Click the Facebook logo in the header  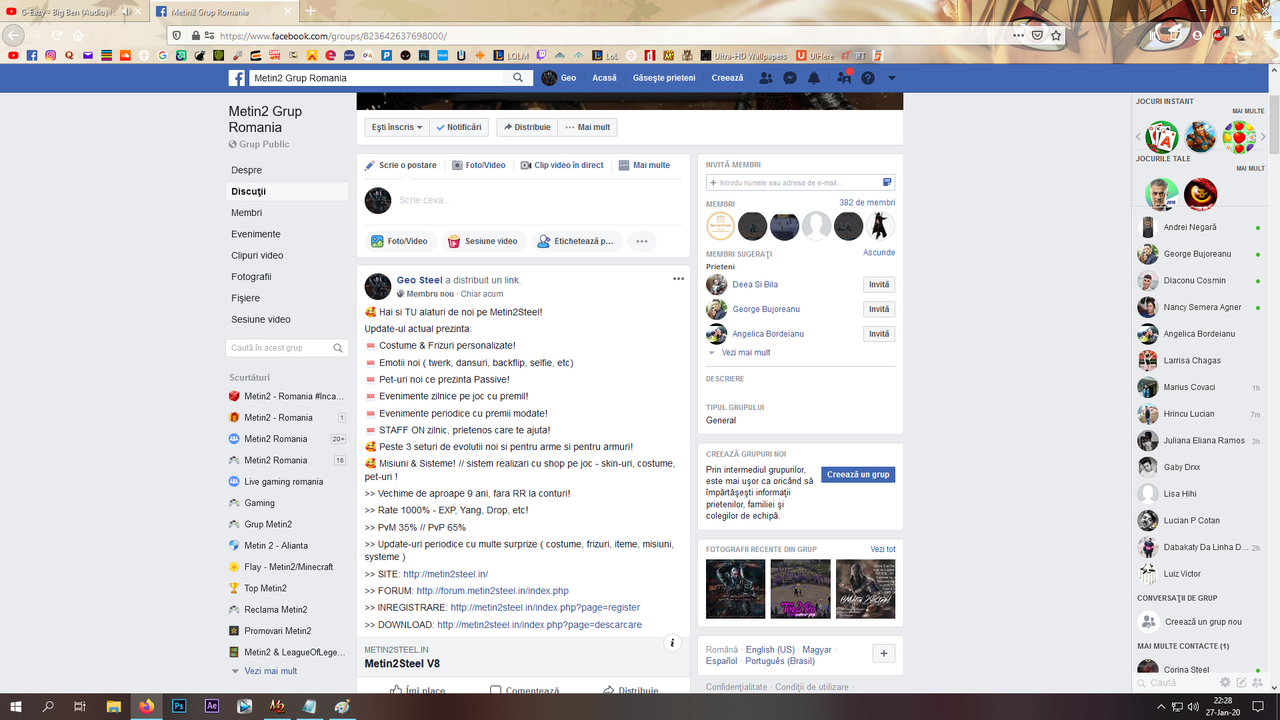coord(237,78)
